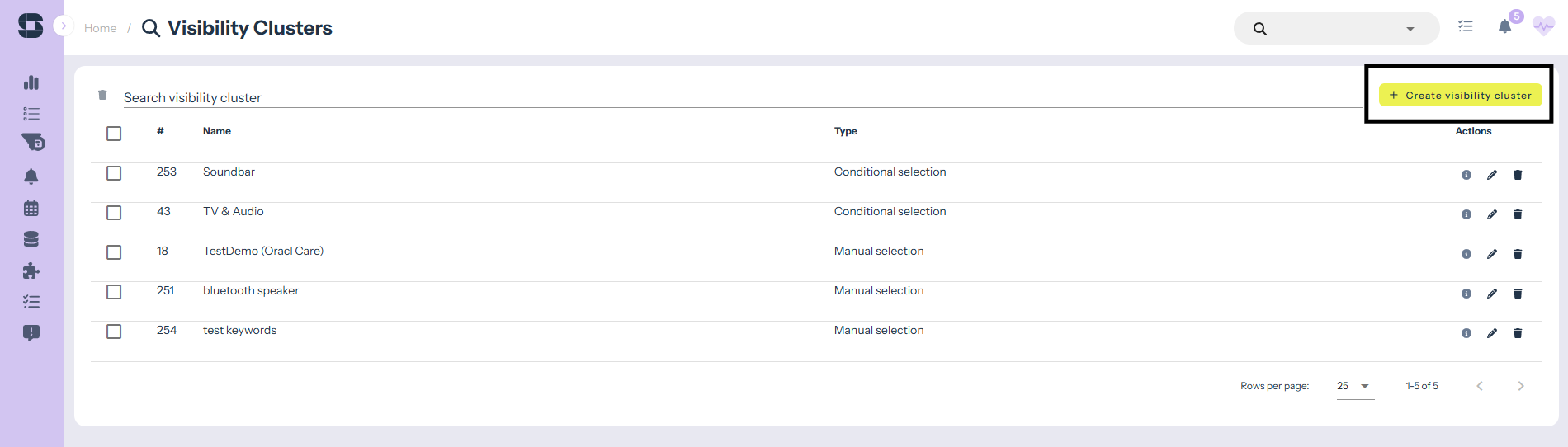Image resolution: width=1568 pixels, height=447 pixels.
Task: Sort the table by Name column header
Action: click(217, 131)
